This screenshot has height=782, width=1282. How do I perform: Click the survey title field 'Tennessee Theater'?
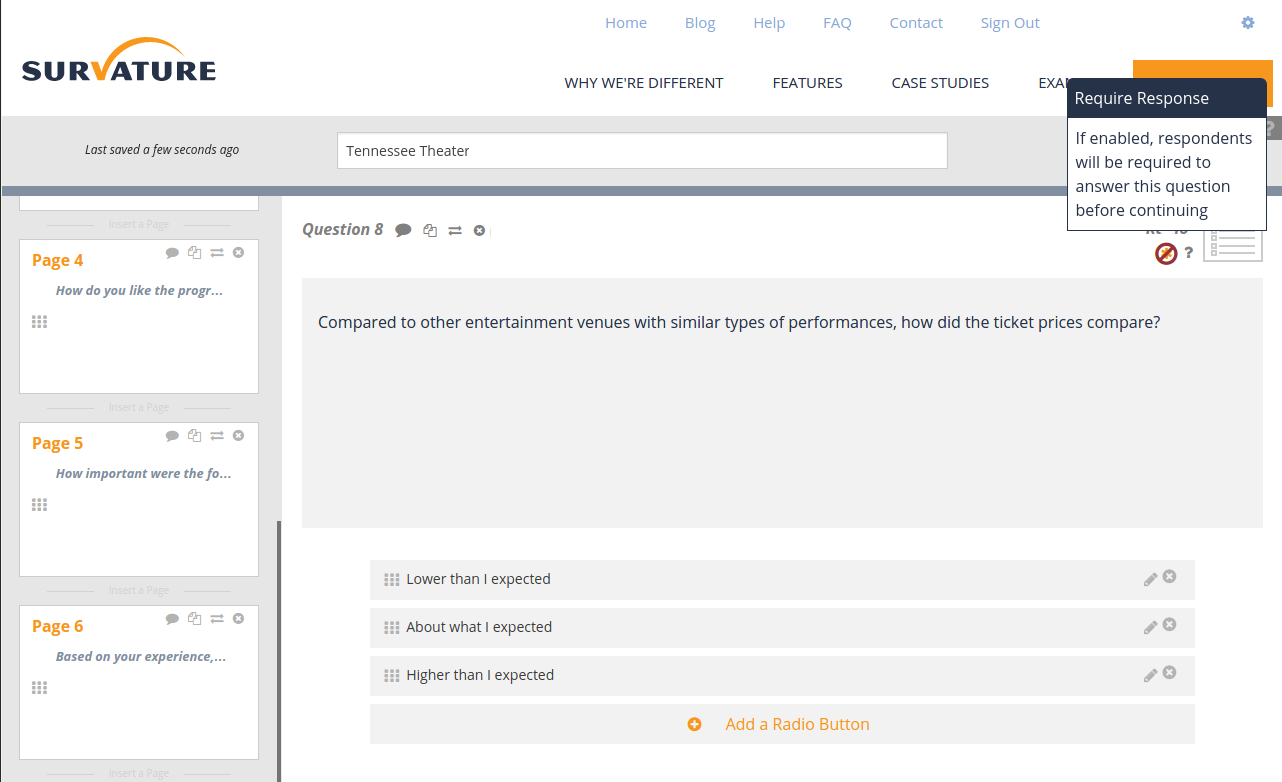642,151
